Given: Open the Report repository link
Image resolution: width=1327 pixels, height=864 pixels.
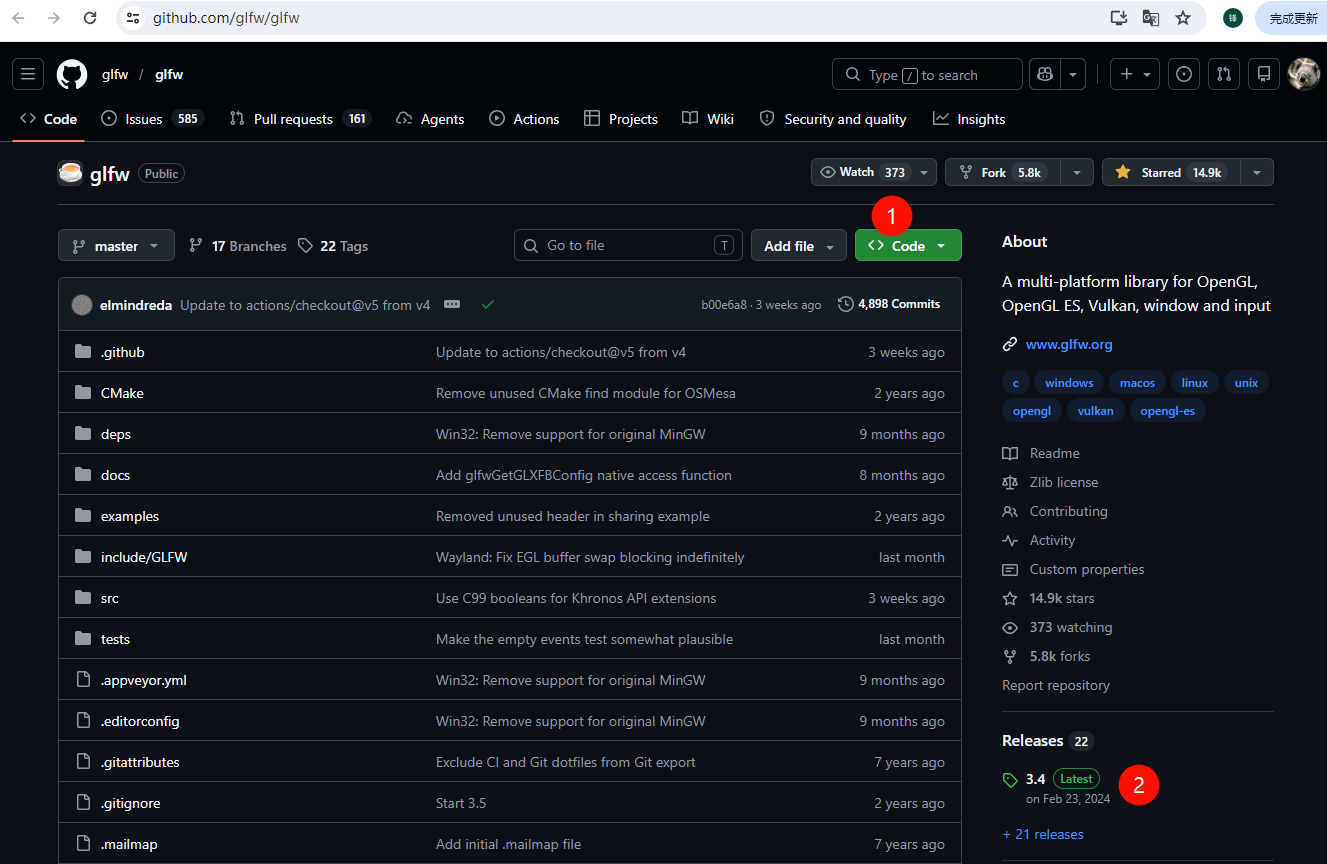Looking at the screenshot, I should 1056,685.
